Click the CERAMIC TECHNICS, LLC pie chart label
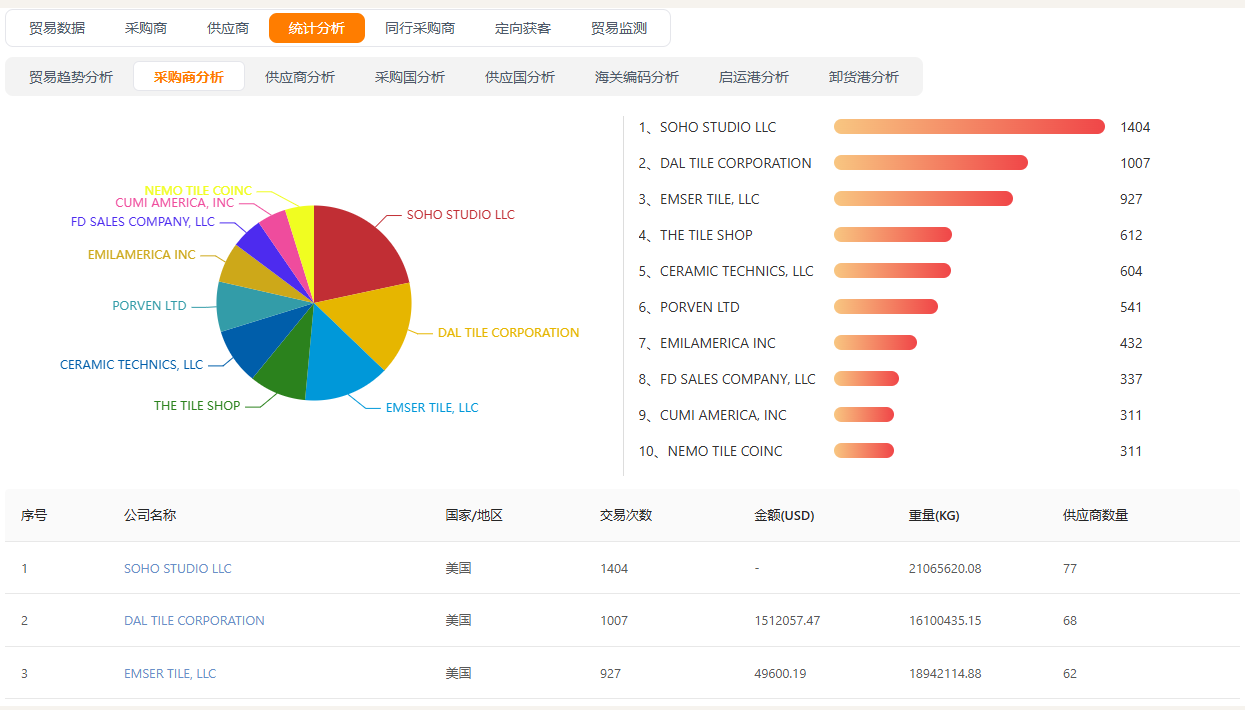This screenshot has width=1245, height=710. coord(131,365)
